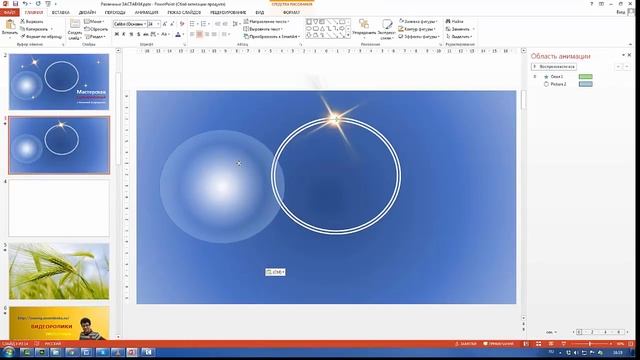The image size is (640, 360).
Task: Expand the shapes gallery more arrow
Action: click(348, 36)
